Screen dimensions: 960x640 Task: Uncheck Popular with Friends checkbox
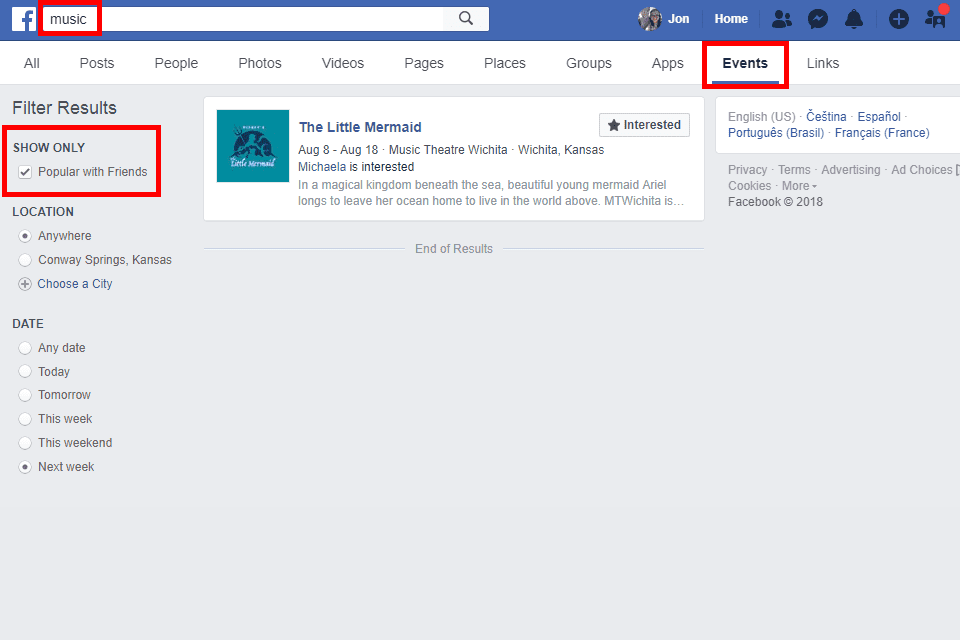(25, 172)
